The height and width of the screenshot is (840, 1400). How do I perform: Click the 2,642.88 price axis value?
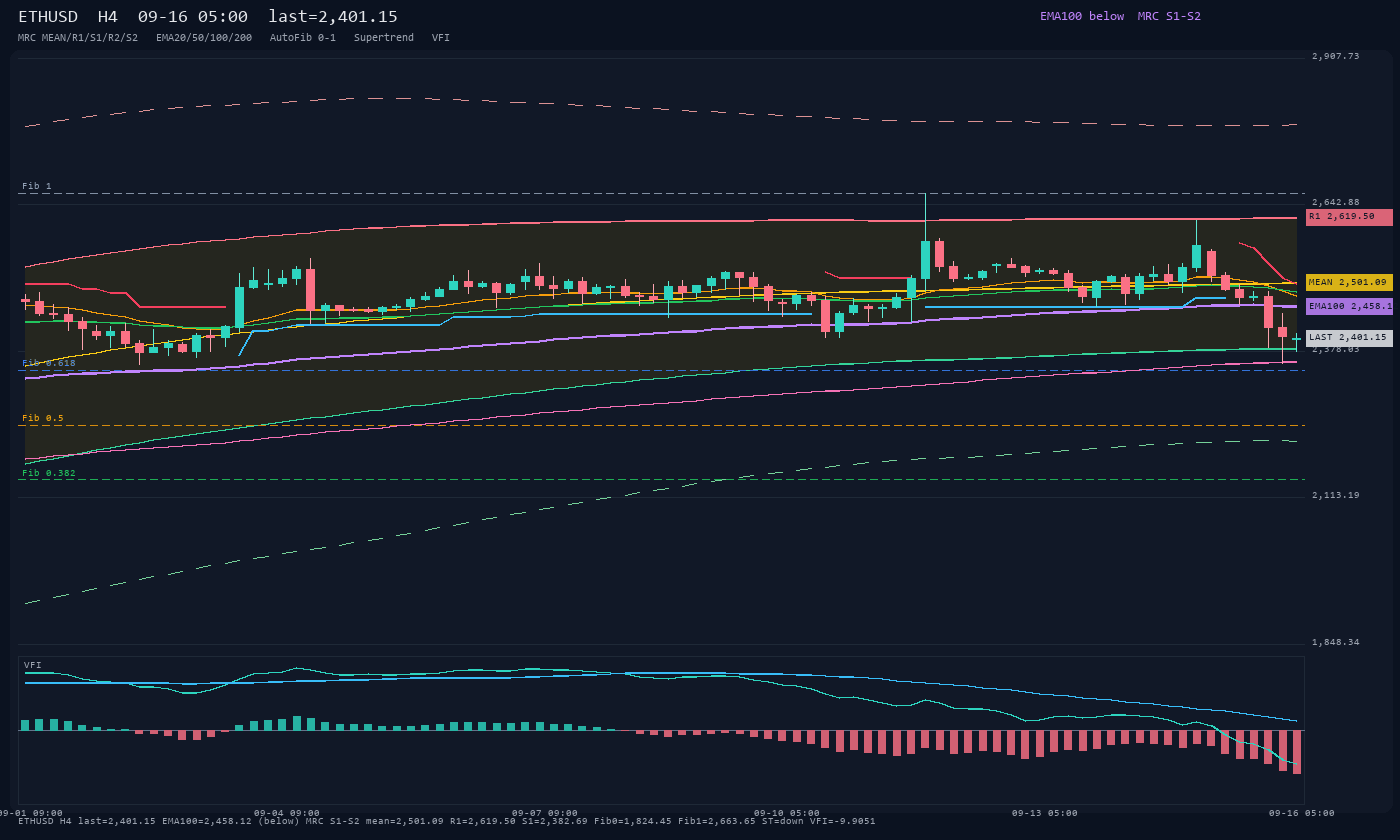(x=1336, y=202)
